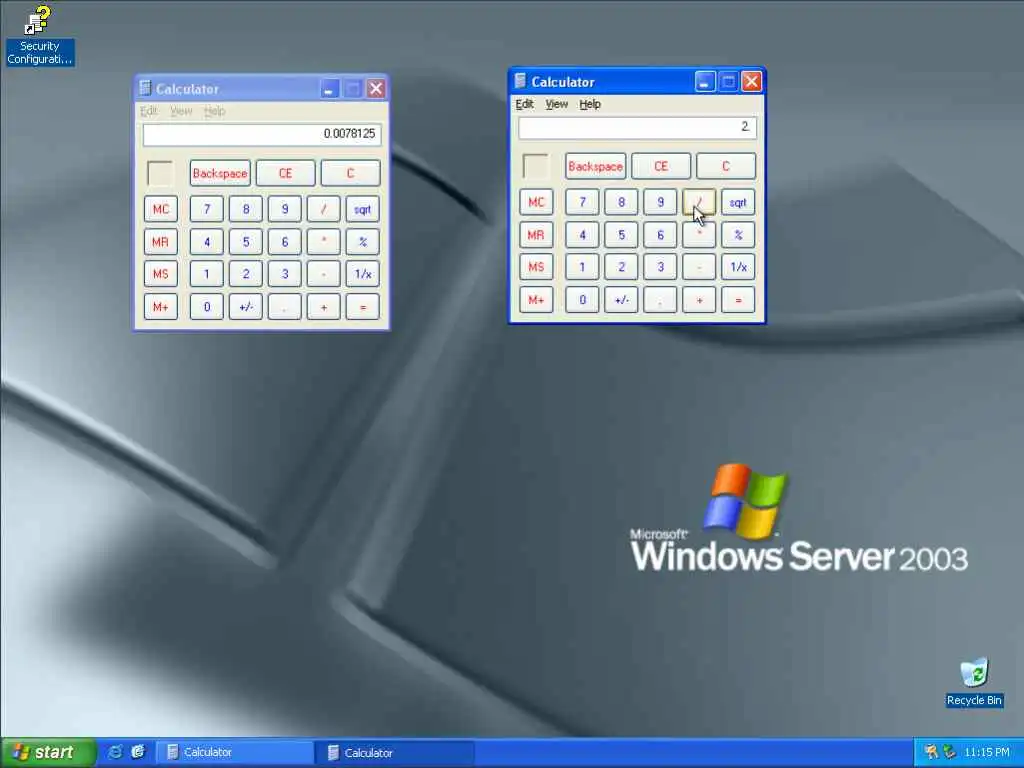The image size is (1024, 768).
Task: Click multiply key in inactive Calculator
Action: coord(324,242)
